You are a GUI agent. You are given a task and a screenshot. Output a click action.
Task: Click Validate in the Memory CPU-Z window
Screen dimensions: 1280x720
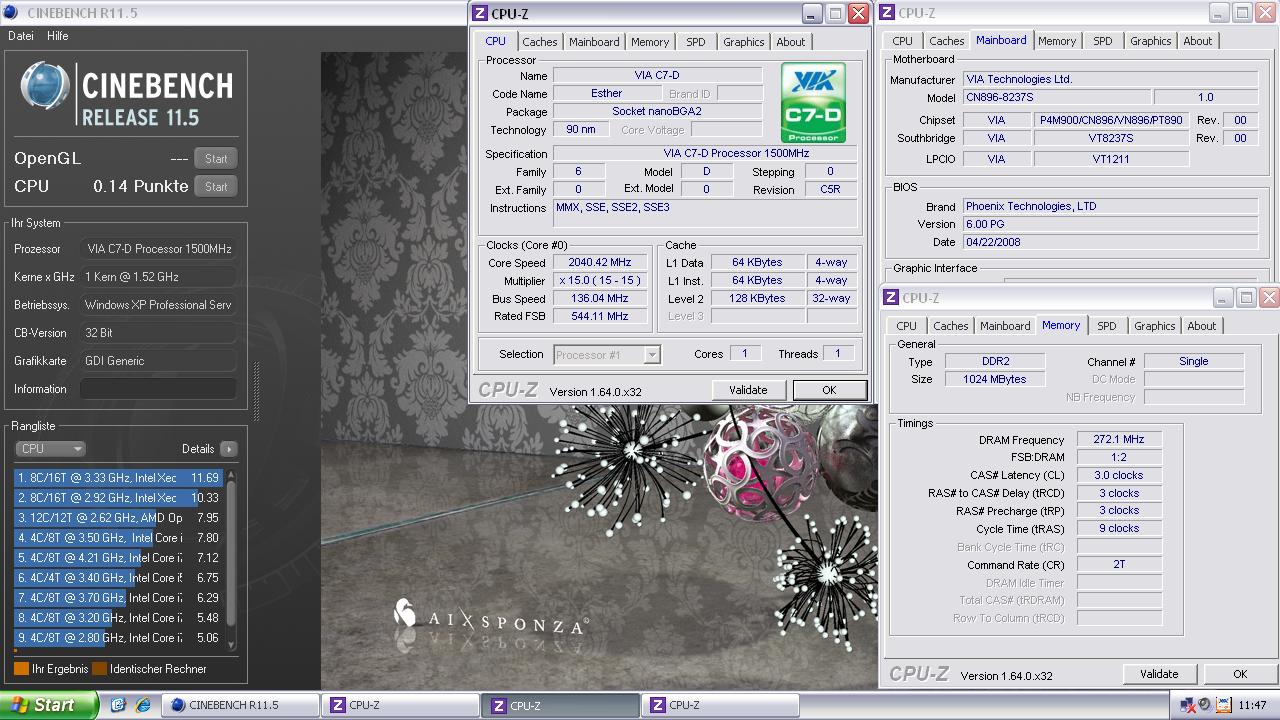[x=1159, y=674]
